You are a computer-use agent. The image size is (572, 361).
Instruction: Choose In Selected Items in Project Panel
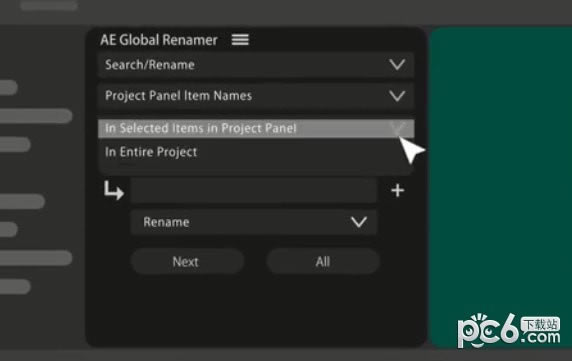256,128
